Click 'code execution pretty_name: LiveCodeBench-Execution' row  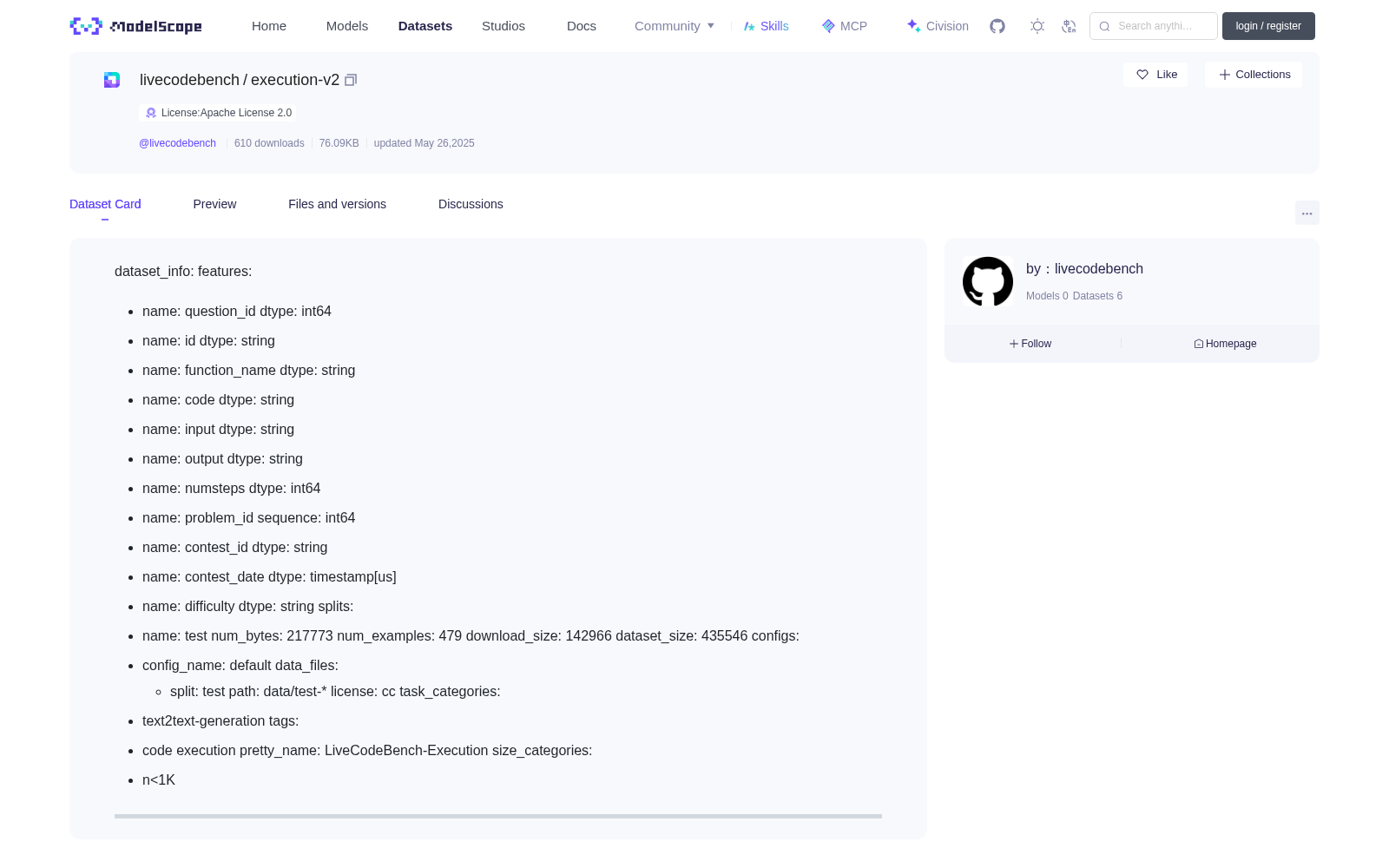pyautogui.click(x=367, y=751)
